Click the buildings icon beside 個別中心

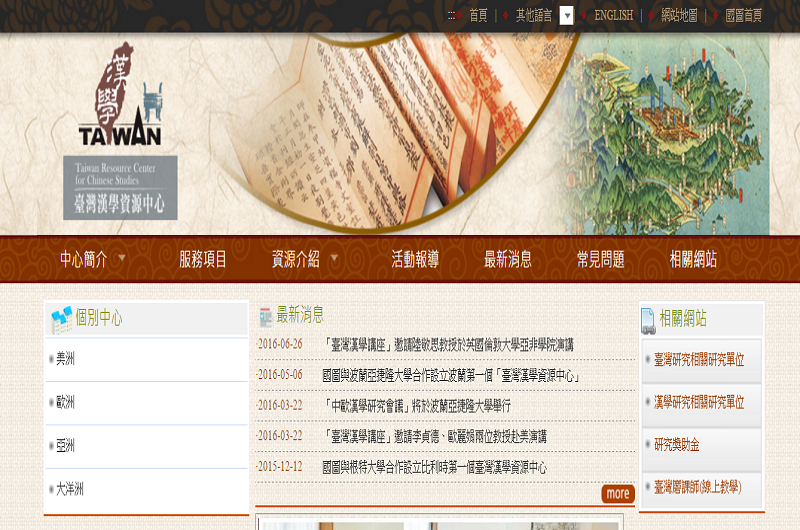pos(61,320)
